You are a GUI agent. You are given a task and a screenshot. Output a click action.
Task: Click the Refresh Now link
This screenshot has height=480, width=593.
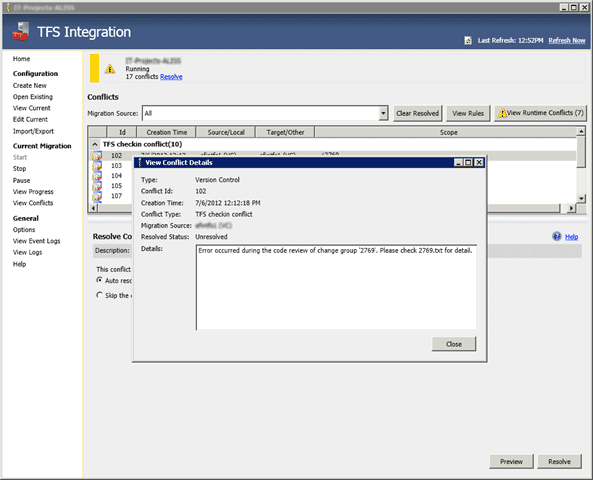[567, 40]
